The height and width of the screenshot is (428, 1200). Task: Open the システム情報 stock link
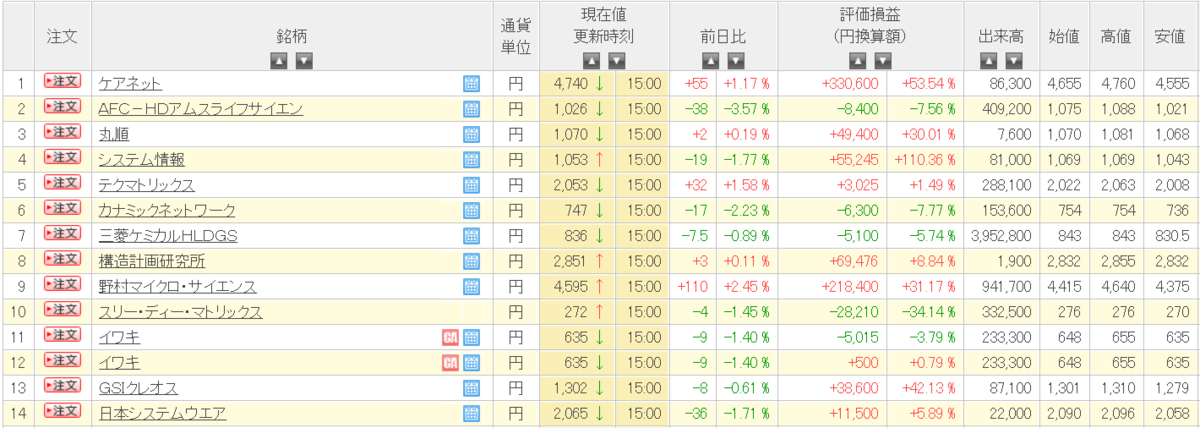coord(141,160)
